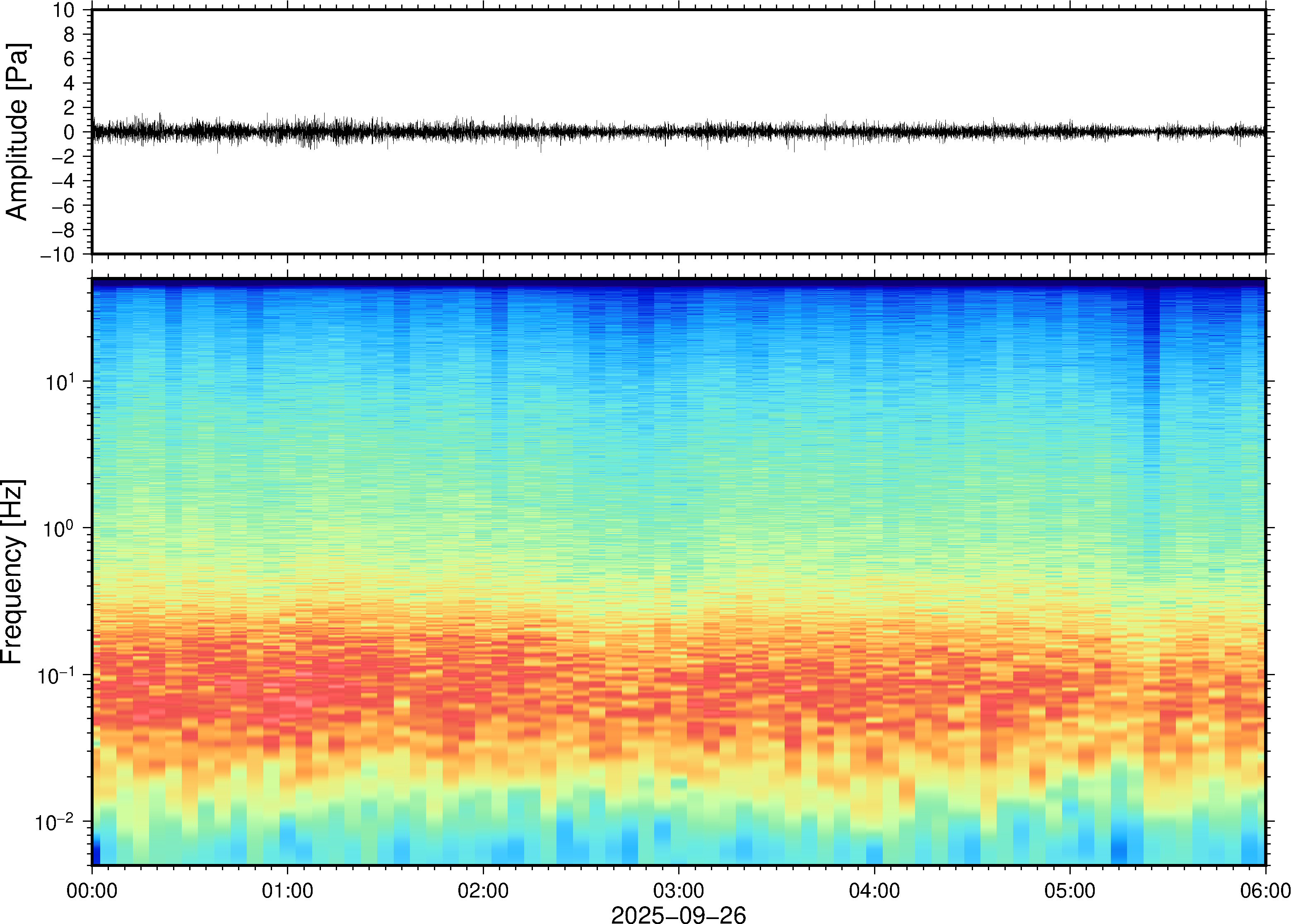Image resolution: width=1291 pixels, height=924 pixels.
Task: Click the Frequency [Hz] axis title
Action: 12,572
